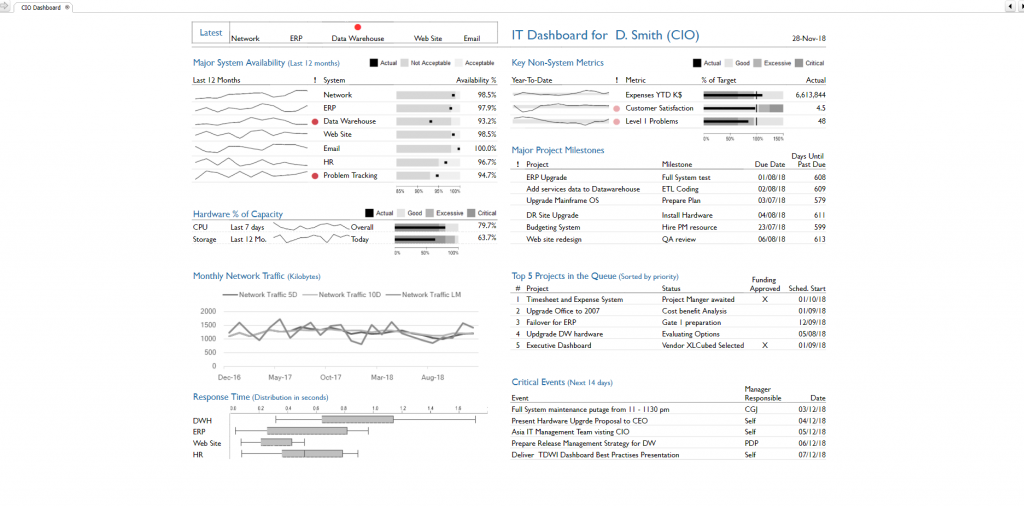Click the pink alert dot beside Level 1 Problems

[x=617, y=121]
